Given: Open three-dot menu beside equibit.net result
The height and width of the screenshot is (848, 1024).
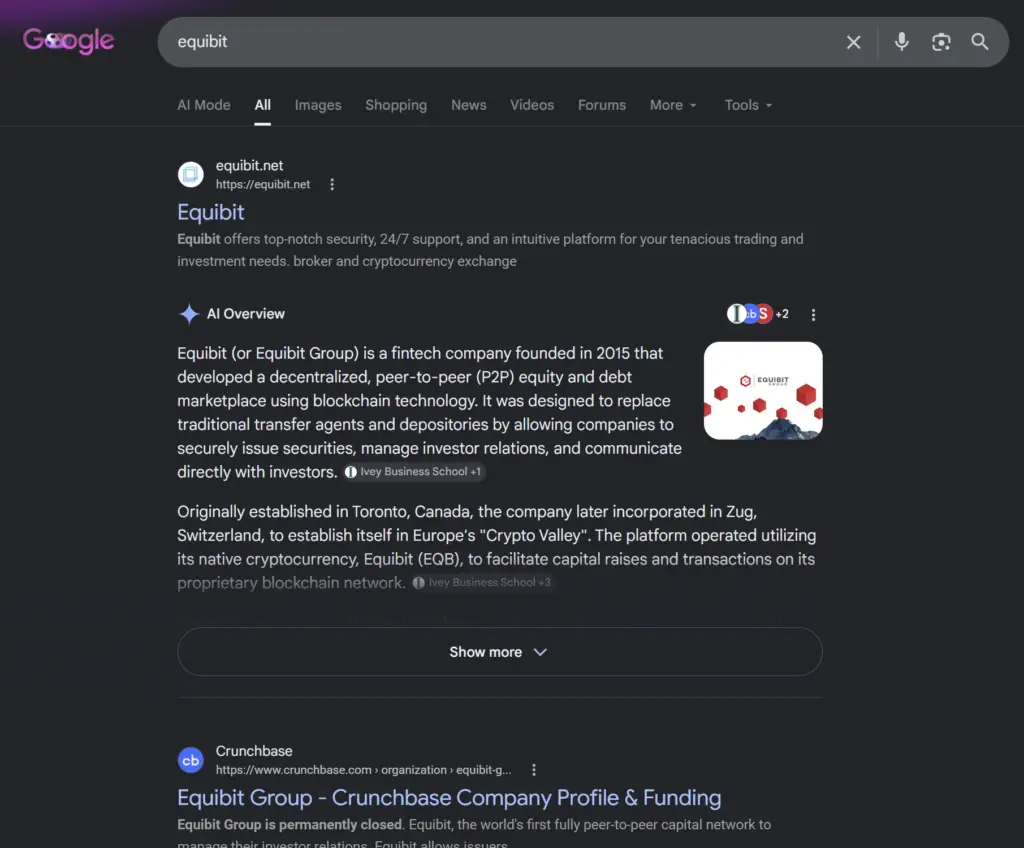Looking at the screenshot, I should (332, 184).
